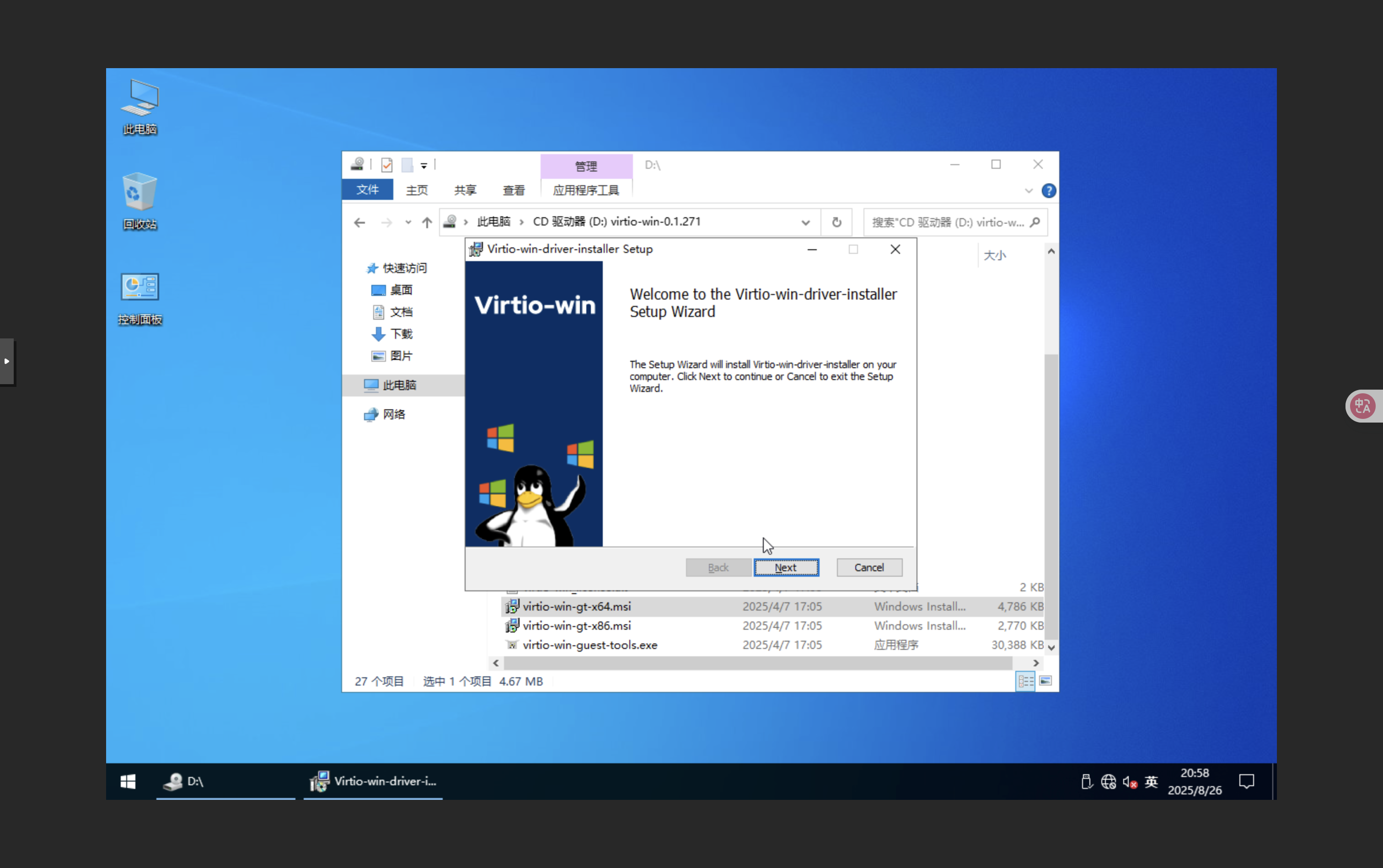Select file virtio-win-gt-x86.msi

[x=576, y=626]
